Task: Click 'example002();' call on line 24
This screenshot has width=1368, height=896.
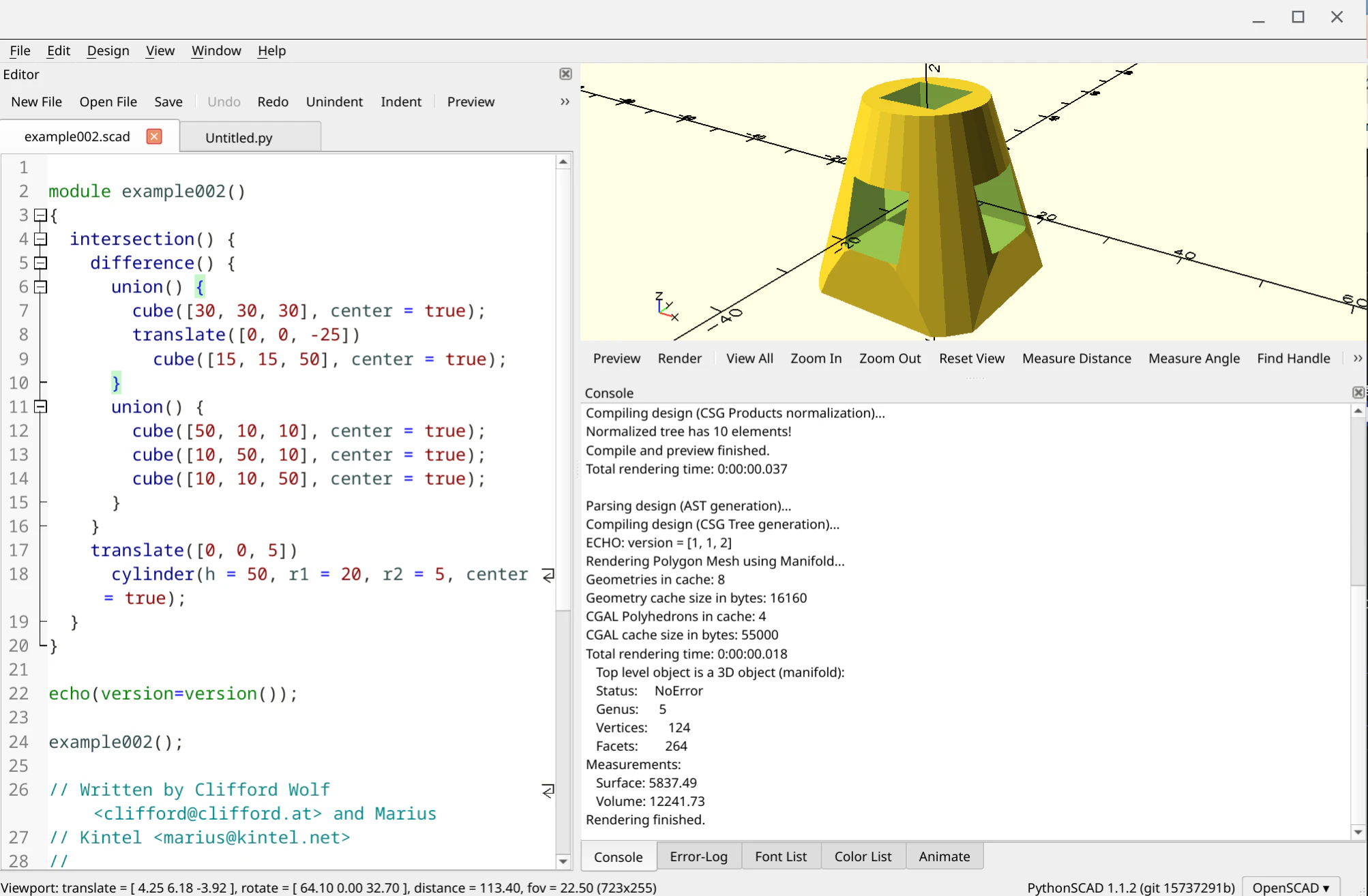Action: coord(116,742)
